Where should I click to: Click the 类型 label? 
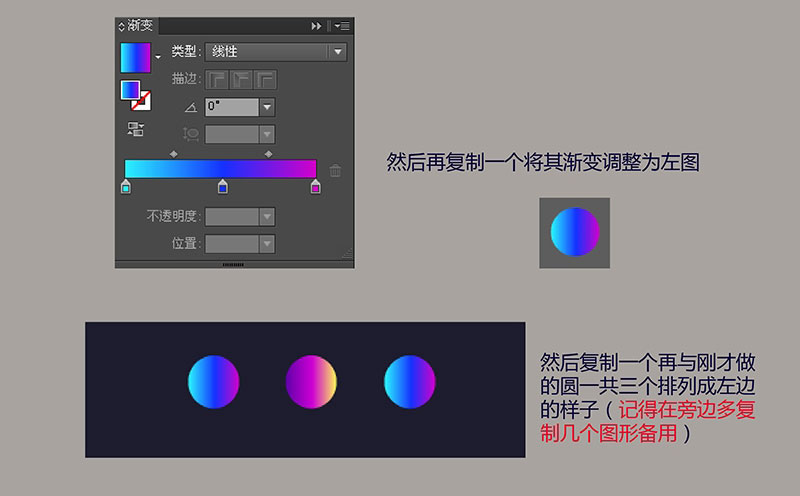184,52
